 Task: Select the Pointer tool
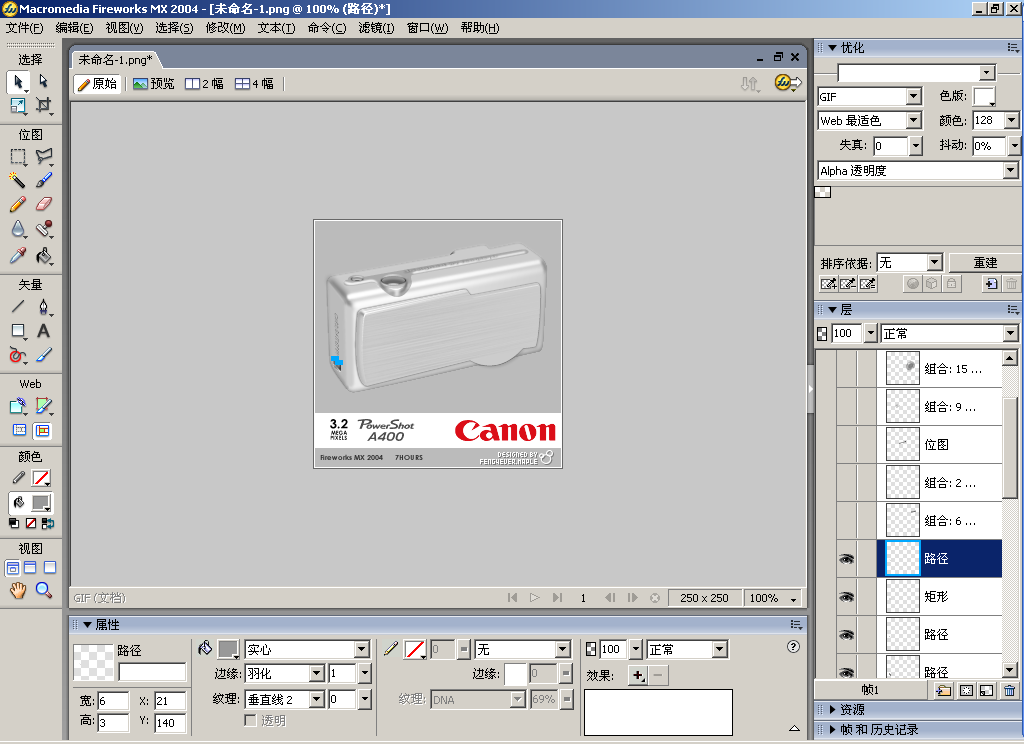[x=18, y=82]
